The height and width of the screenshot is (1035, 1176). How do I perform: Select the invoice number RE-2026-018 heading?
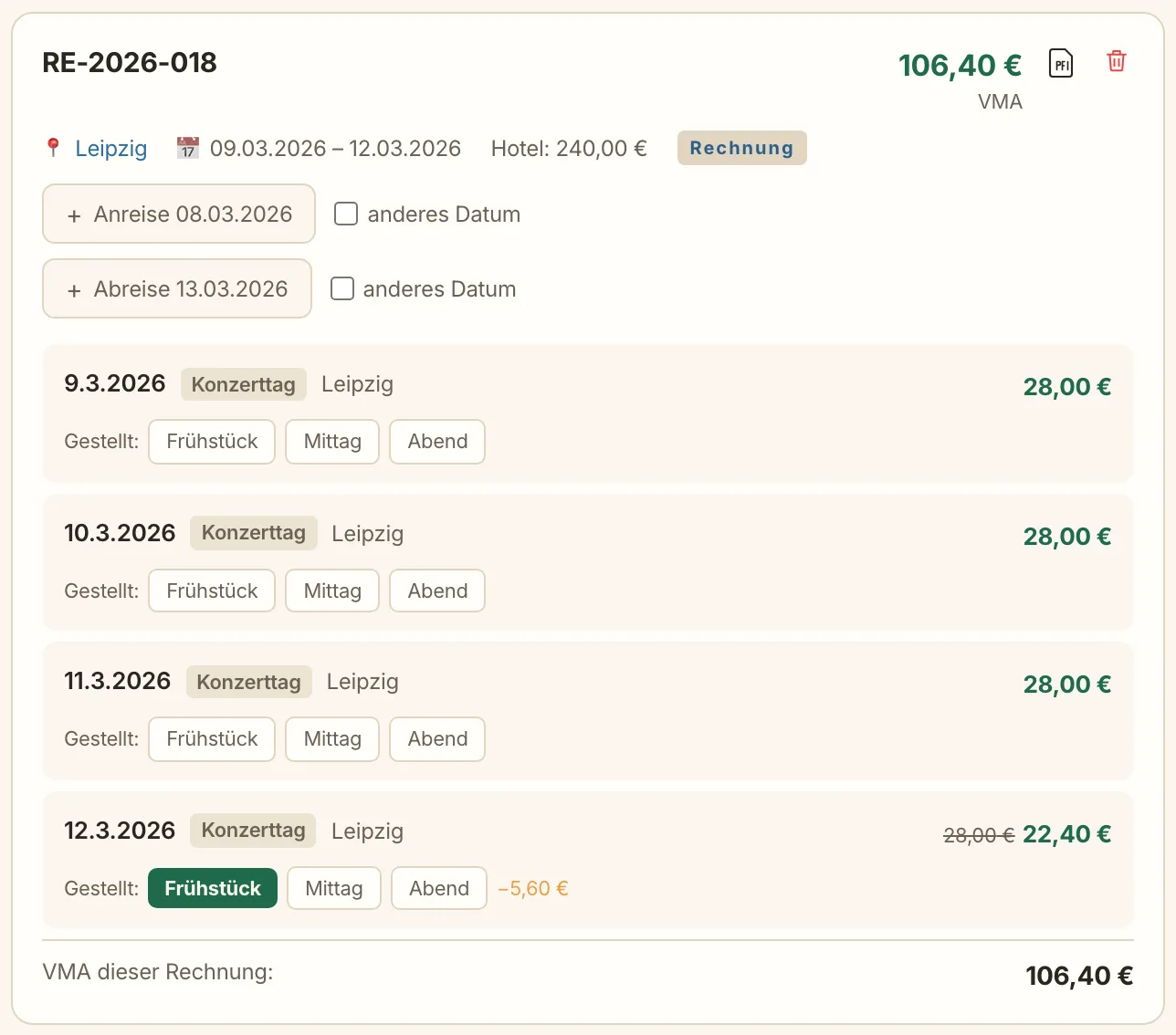point(130,62)
